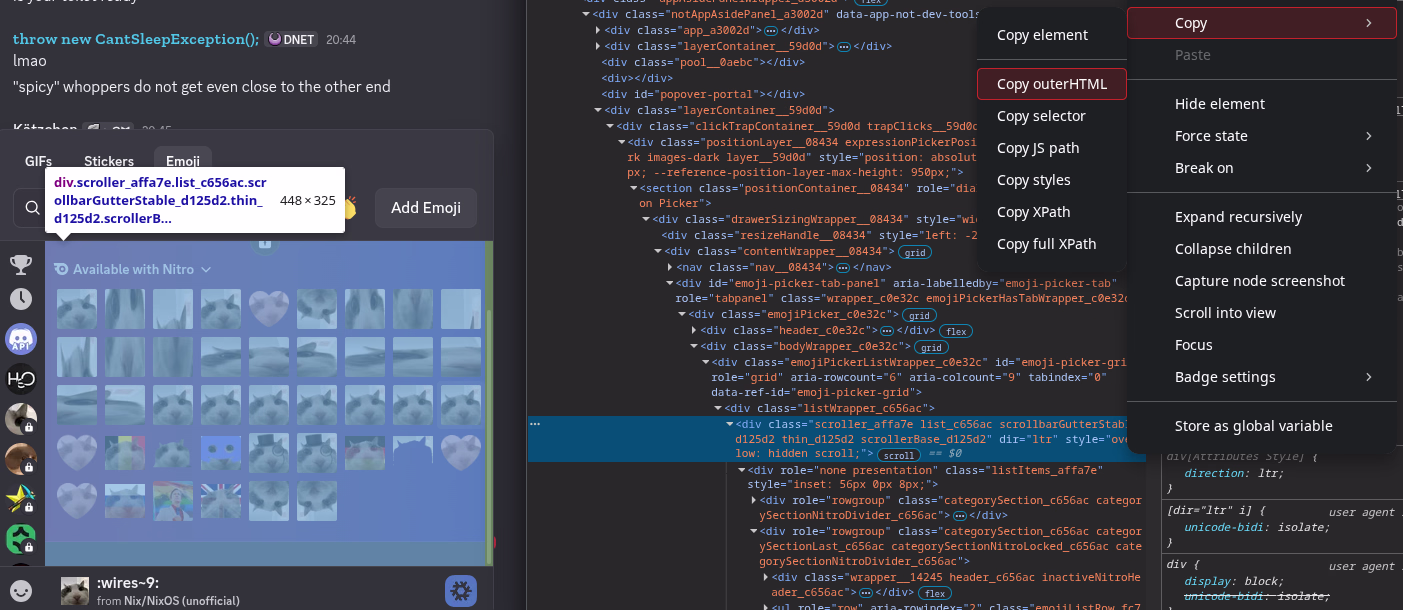Collapse the positionContainer__08434 section
Image resolution: width=1403 pixels, height=610 pixels.
coord(633,188)
